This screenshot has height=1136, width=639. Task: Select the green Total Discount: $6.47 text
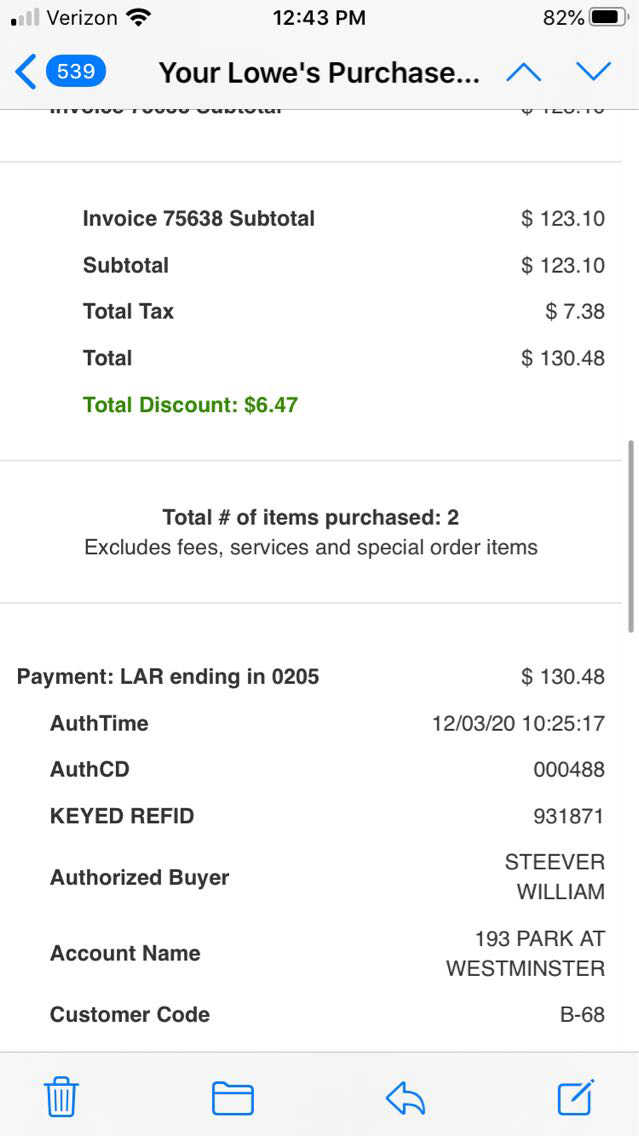[x=190, y=405]
